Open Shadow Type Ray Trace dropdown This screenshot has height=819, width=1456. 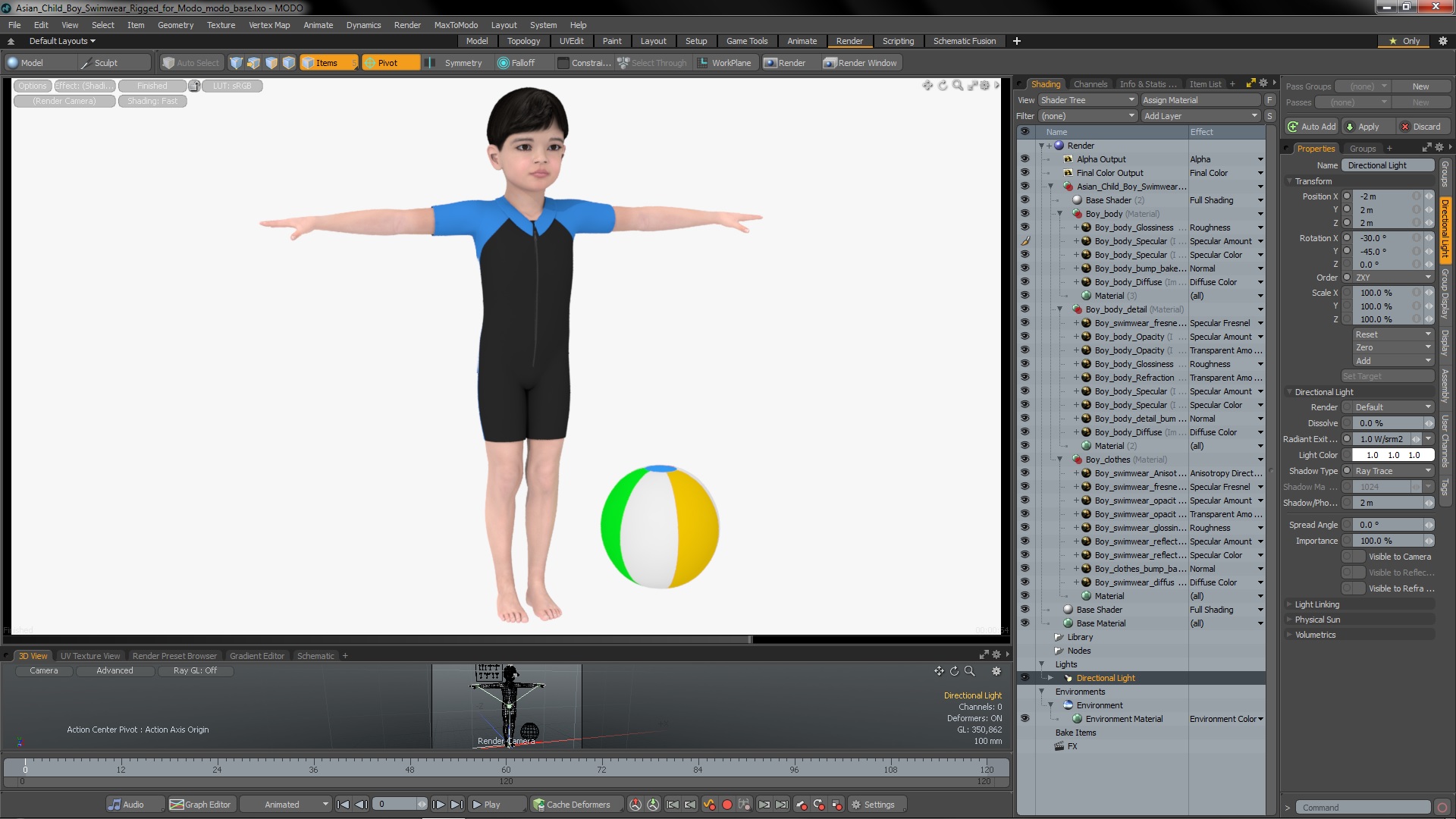1393,471
